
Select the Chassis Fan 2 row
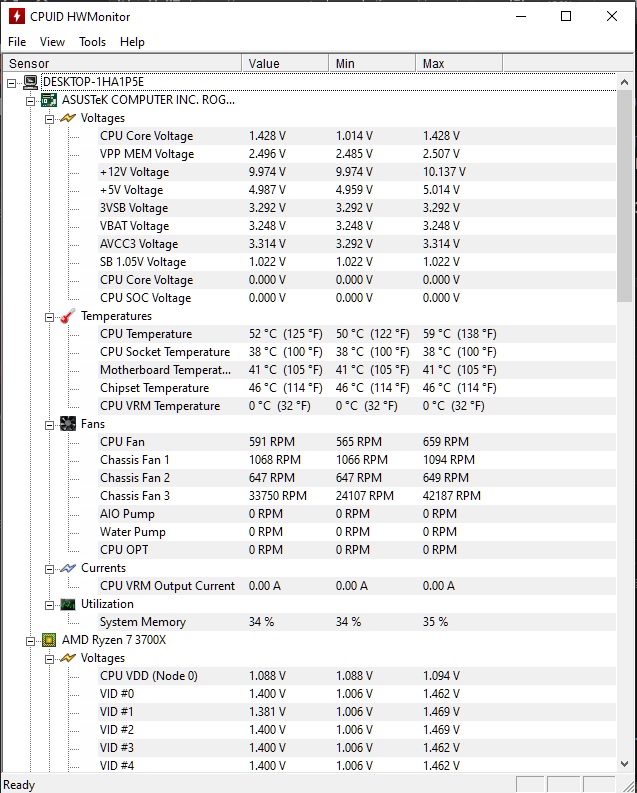(x=356, y=478)
